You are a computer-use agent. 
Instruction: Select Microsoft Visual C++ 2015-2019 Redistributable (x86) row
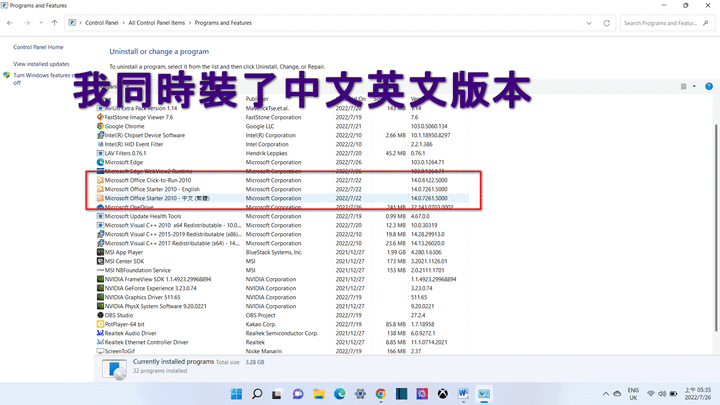point(281,234)
